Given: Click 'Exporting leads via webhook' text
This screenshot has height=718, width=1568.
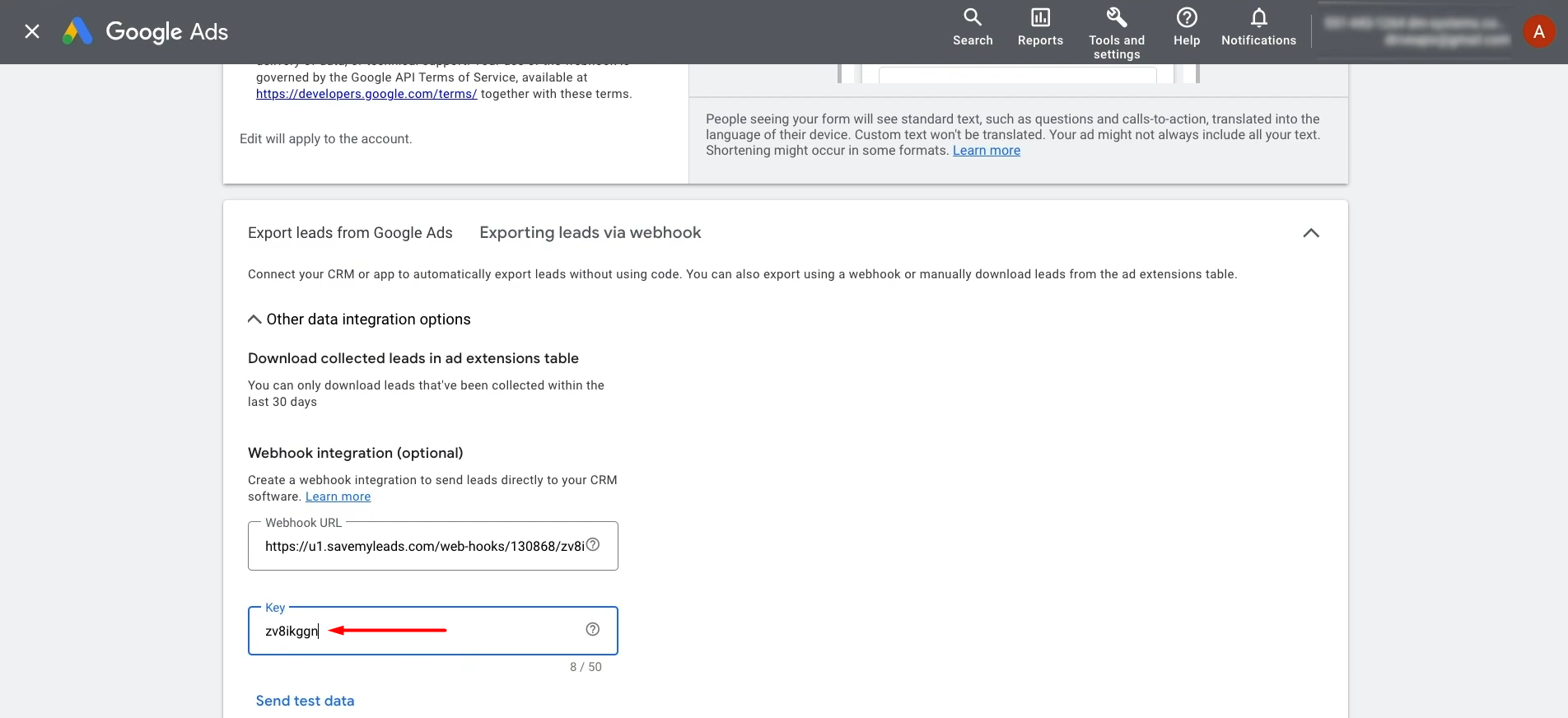Looking at the screenshot, I should pyautogui.click(x=590, y=233).
